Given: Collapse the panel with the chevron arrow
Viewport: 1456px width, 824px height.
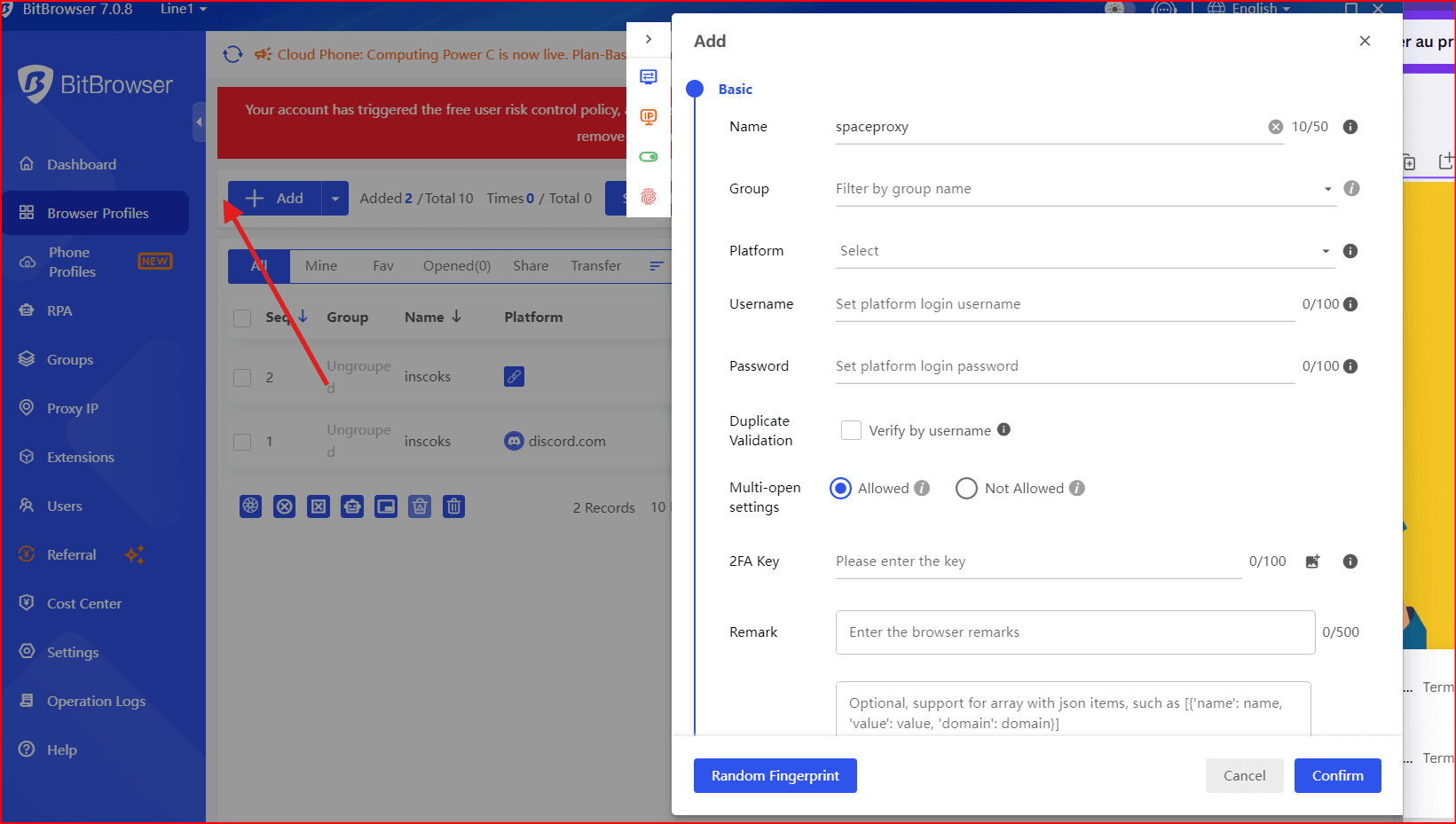Looking at the screenshot, I should tap(649, 39).
